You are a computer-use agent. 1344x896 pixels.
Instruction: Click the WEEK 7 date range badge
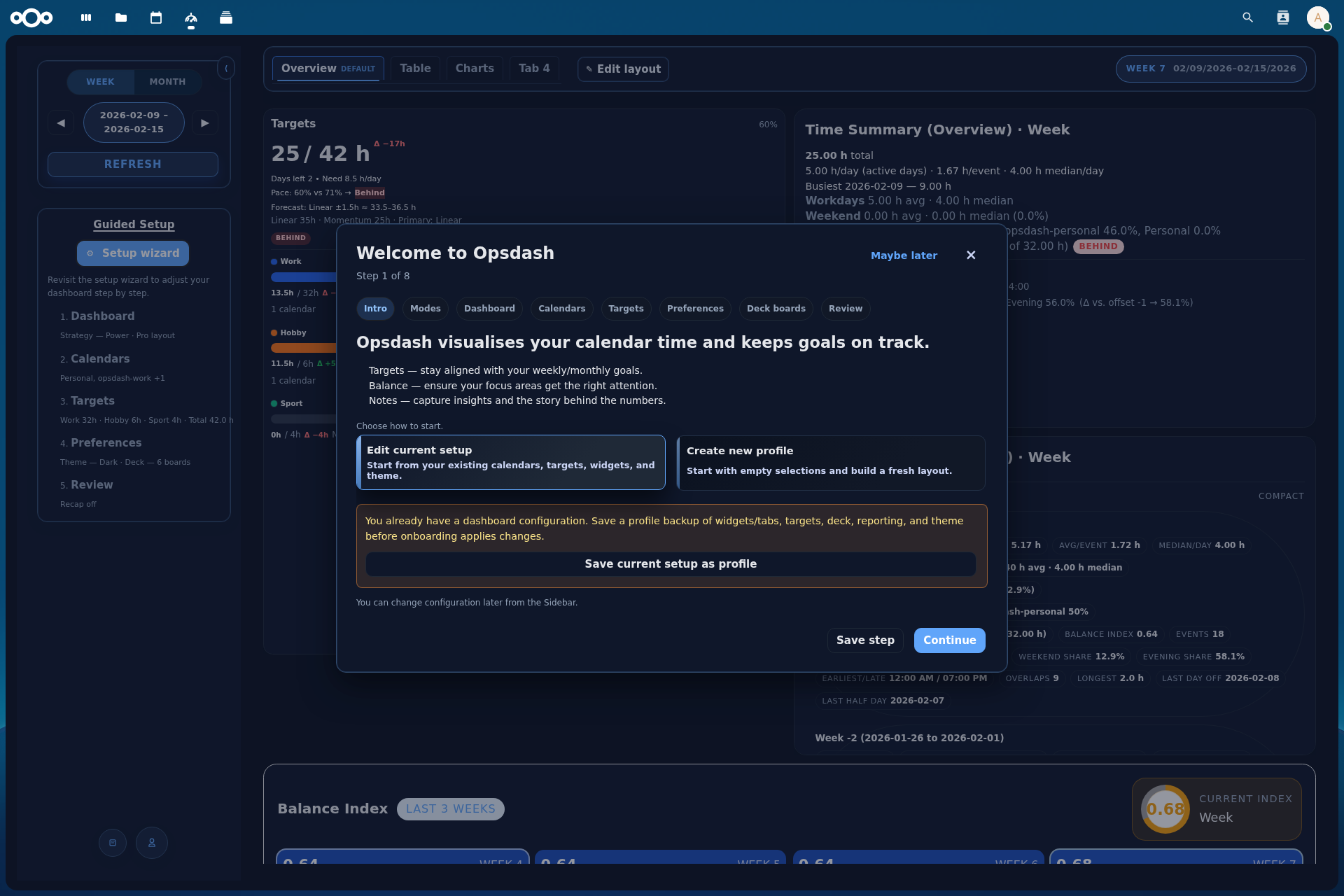click(1211, 69)
